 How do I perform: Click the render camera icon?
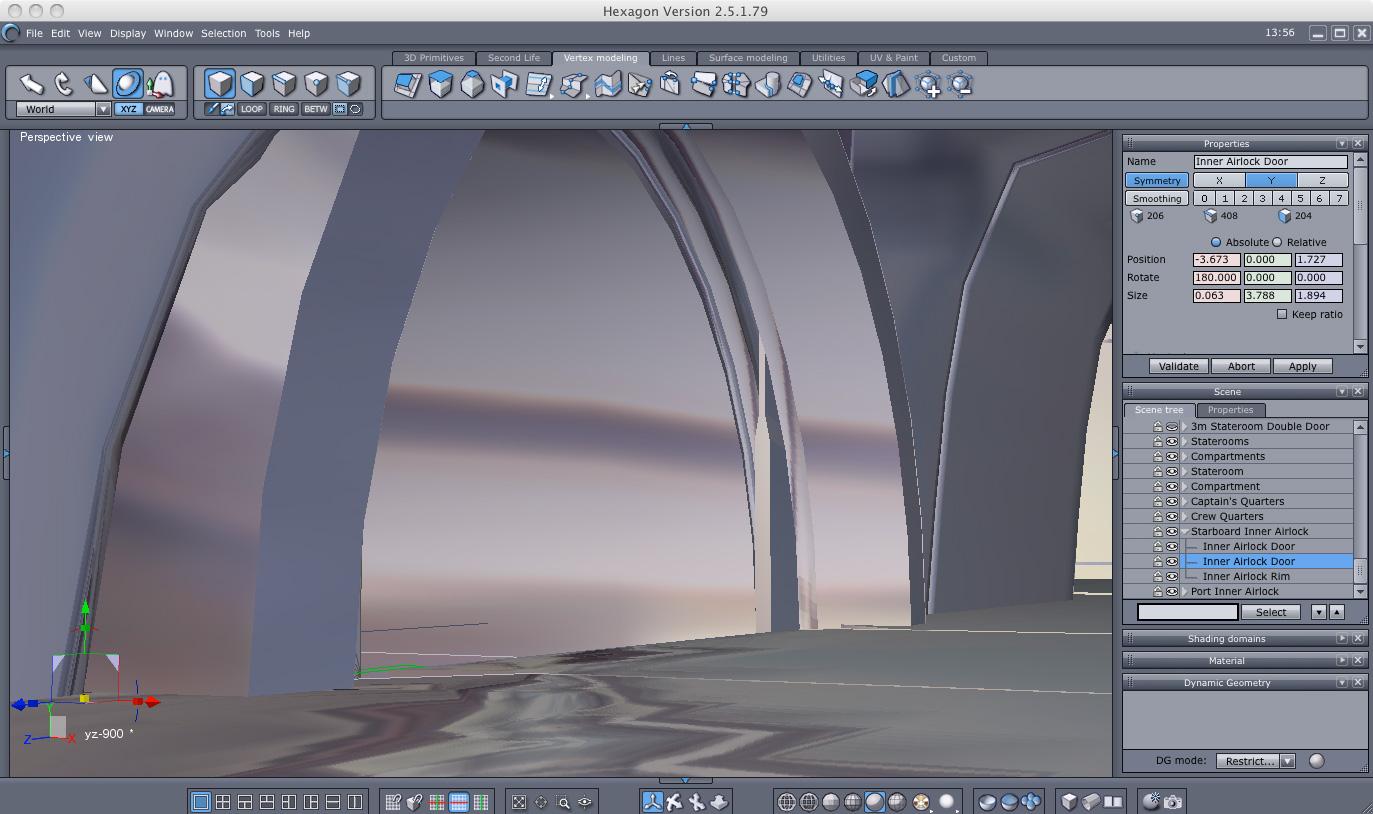pyautogui.click(x=1173, y=802)
